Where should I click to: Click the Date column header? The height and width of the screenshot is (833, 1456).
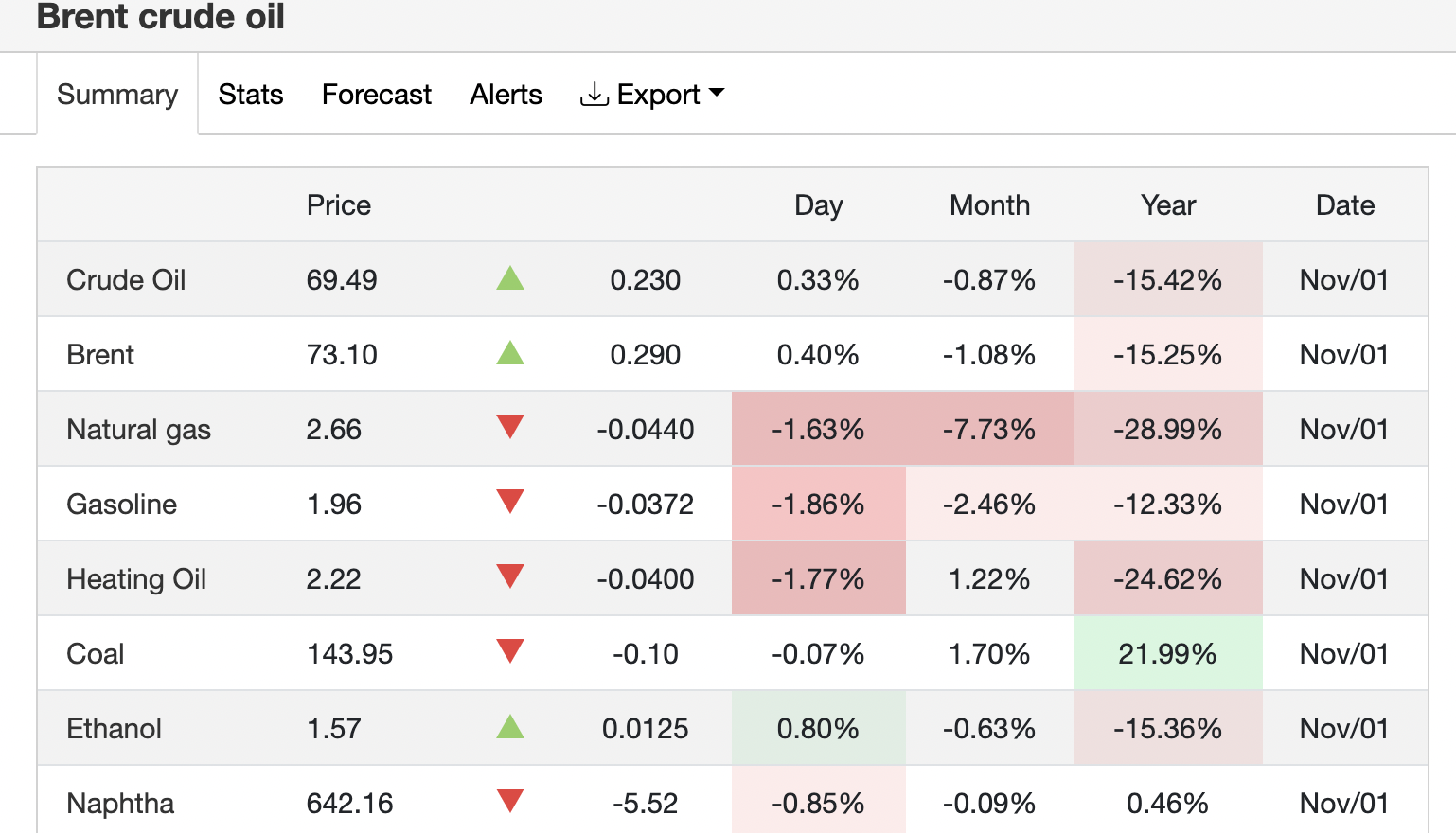pyautogui.click(x=1345, y=205)
